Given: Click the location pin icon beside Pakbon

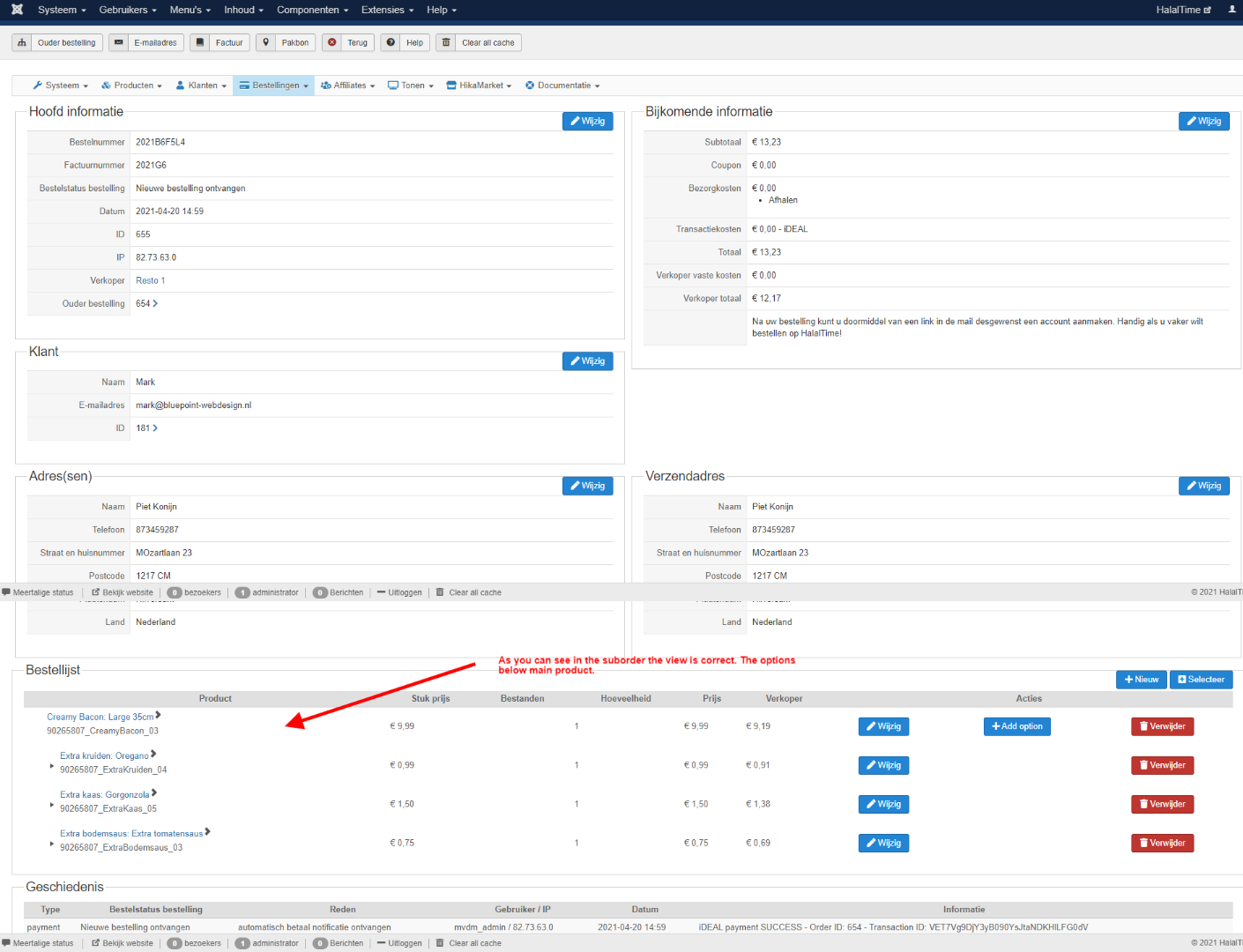Looking at the screenshot, I should click(x=265, y=42).
